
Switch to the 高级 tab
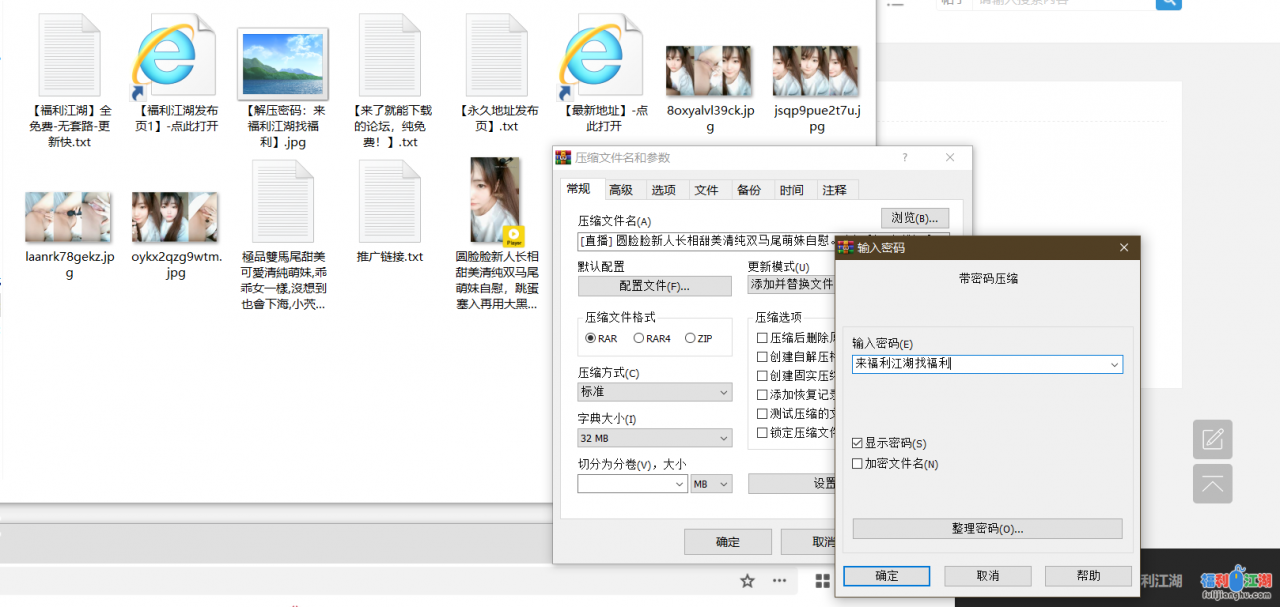621,188
